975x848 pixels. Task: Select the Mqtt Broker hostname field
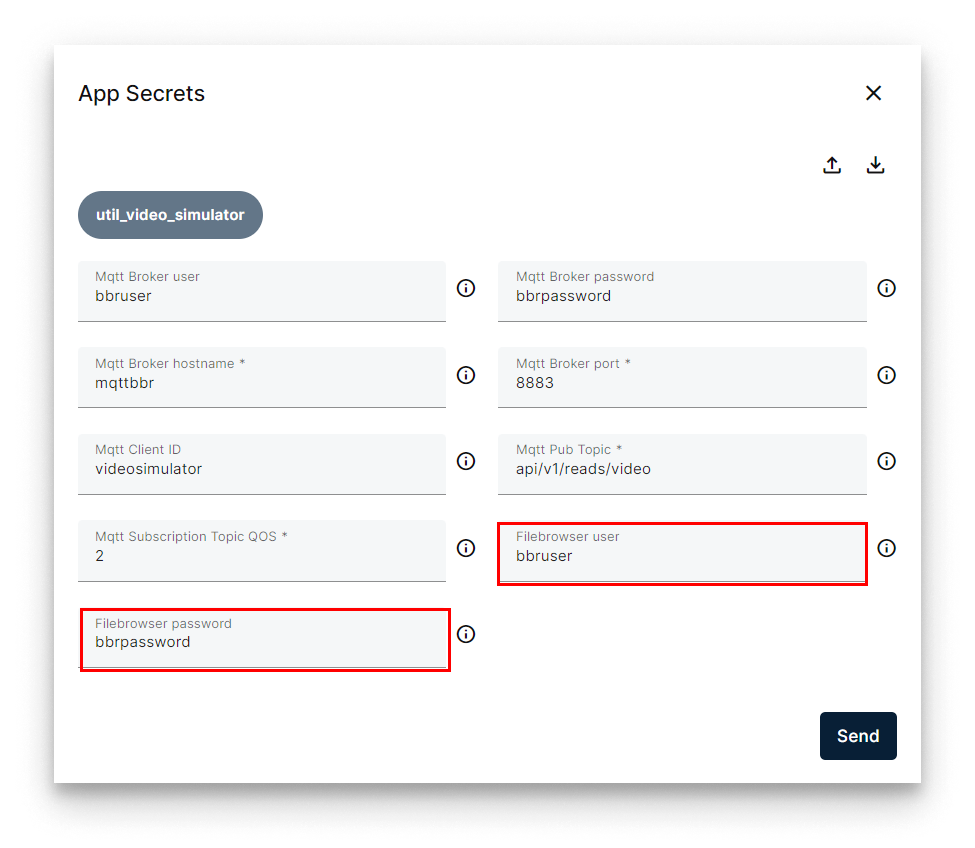(262, 377)
